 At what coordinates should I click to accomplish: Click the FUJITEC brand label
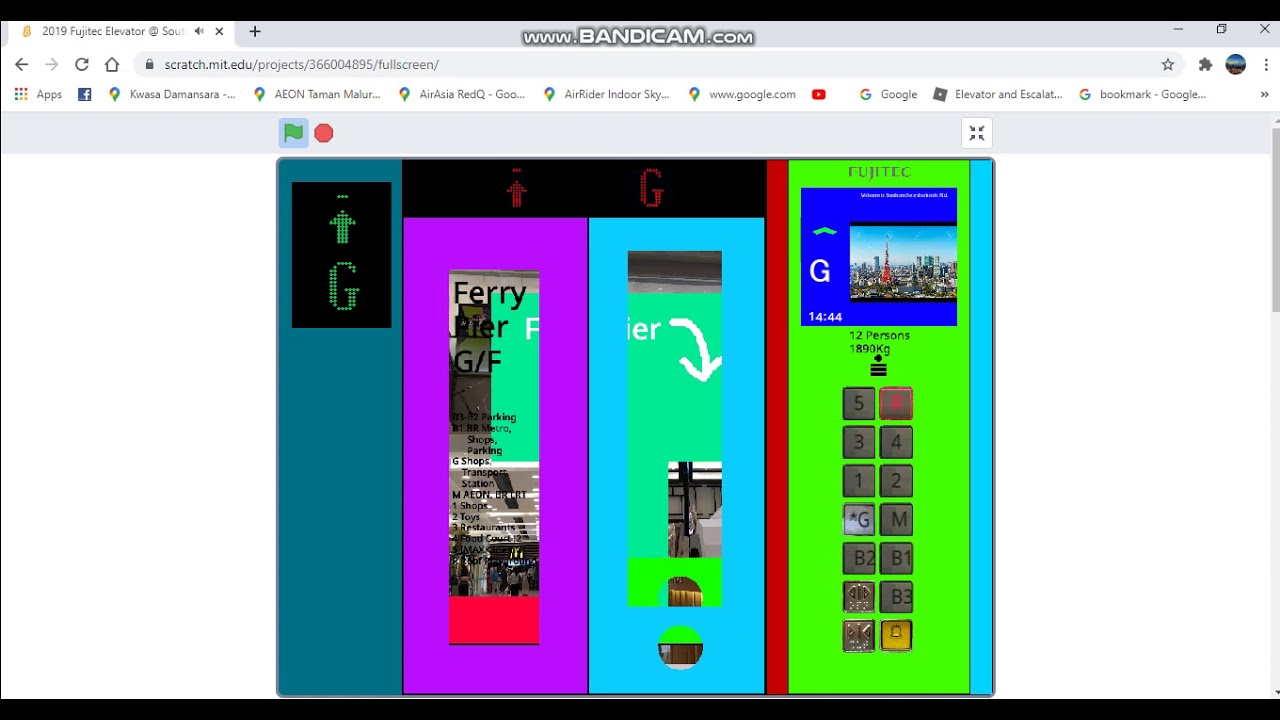pyautogui.click(x=879, y=172)
